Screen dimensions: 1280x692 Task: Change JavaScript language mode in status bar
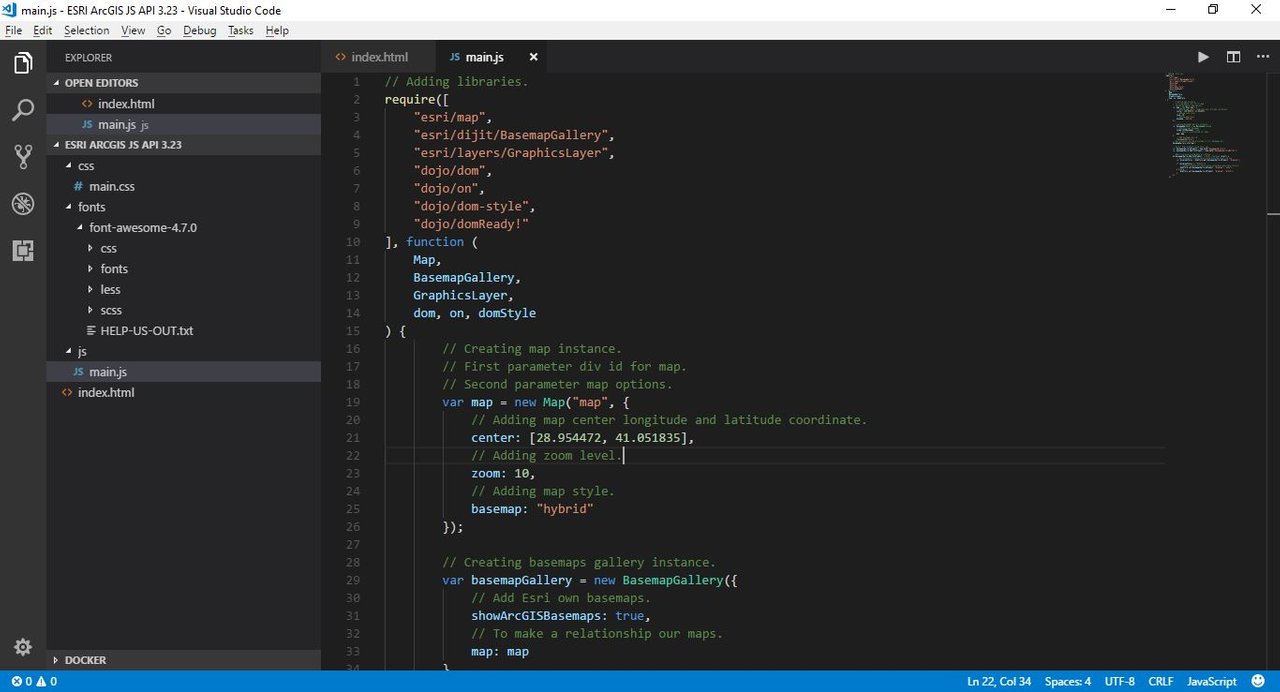tap(1212, 681)
